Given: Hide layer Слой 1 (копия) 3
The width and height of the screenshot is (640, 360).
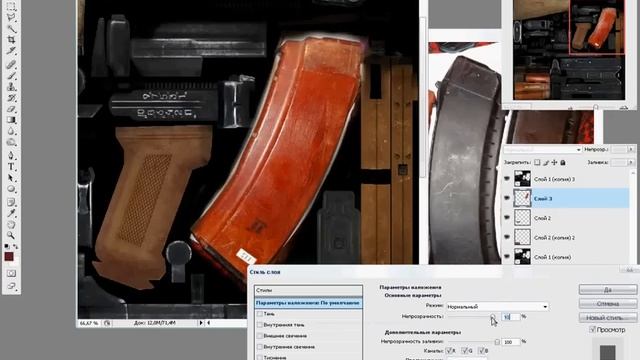Looking at the screenshot, I should click(x=507, y=179).
